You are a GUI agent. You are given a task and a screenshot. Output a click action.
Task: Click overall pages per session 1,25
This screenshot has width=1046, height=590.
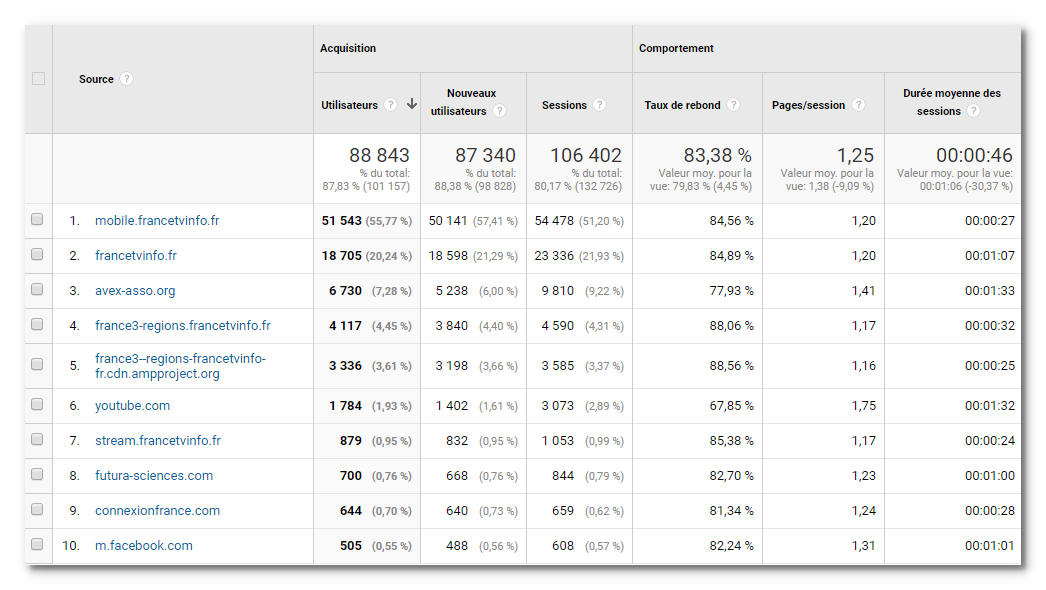pyautogui.click(x=855, y=155)
